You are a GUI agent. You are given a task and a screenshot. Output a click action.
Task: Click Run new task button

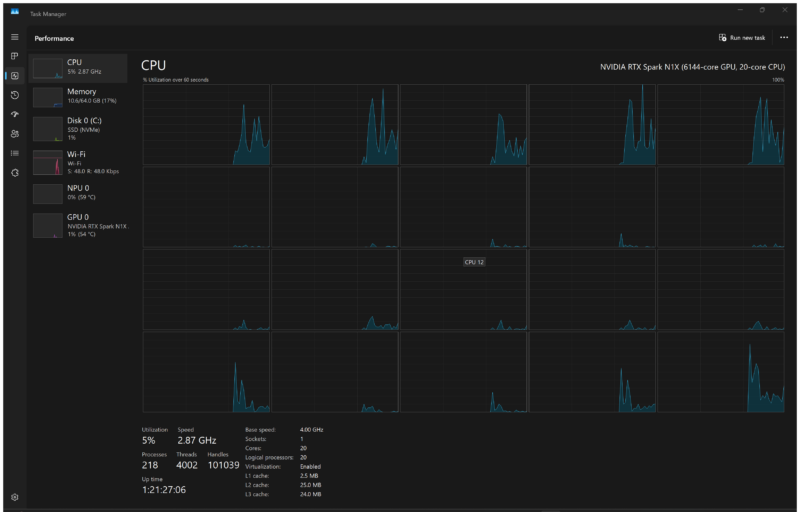(742, 38)
